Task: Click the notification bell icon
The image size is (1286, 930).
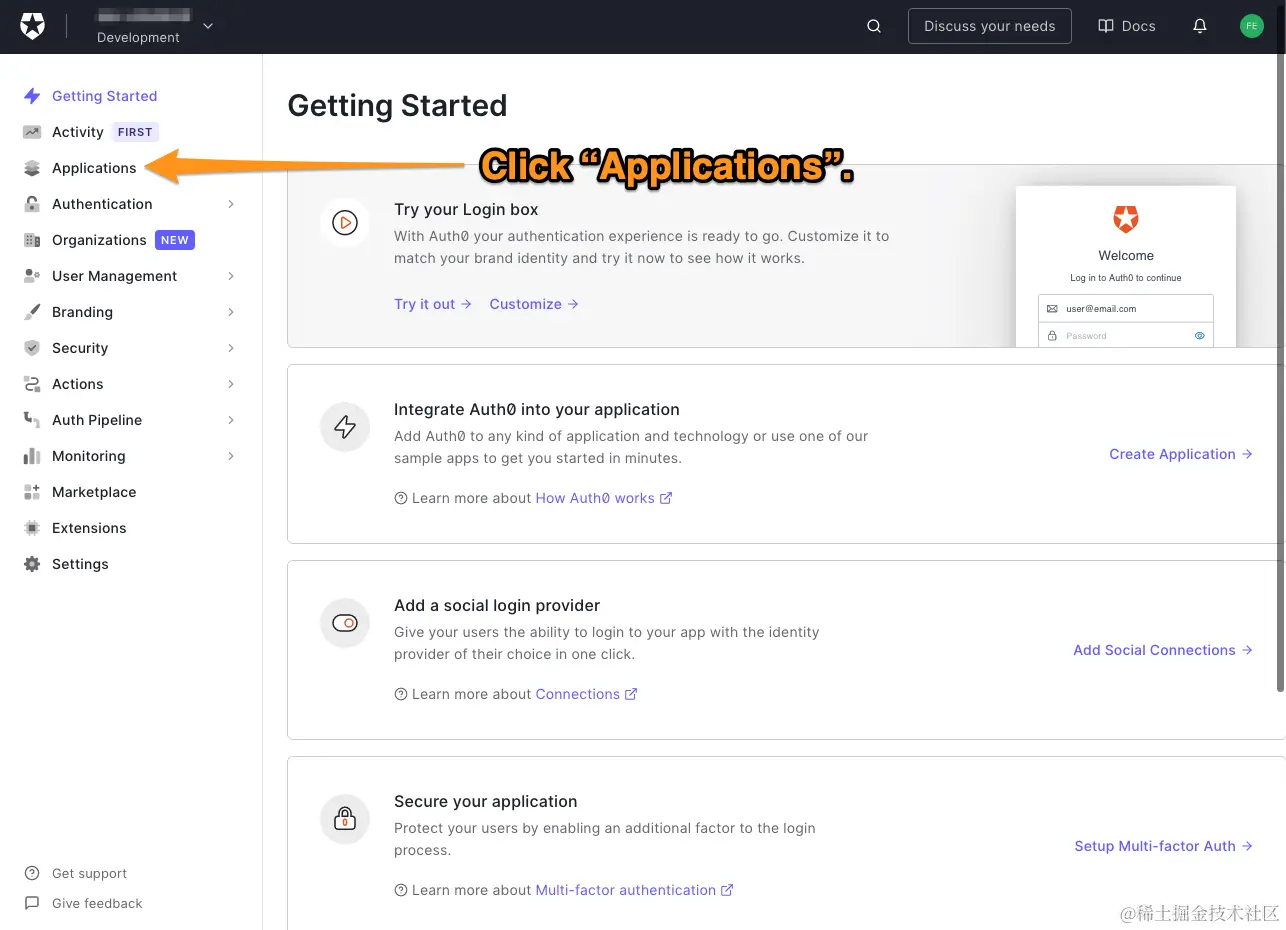Action: 1199,26
